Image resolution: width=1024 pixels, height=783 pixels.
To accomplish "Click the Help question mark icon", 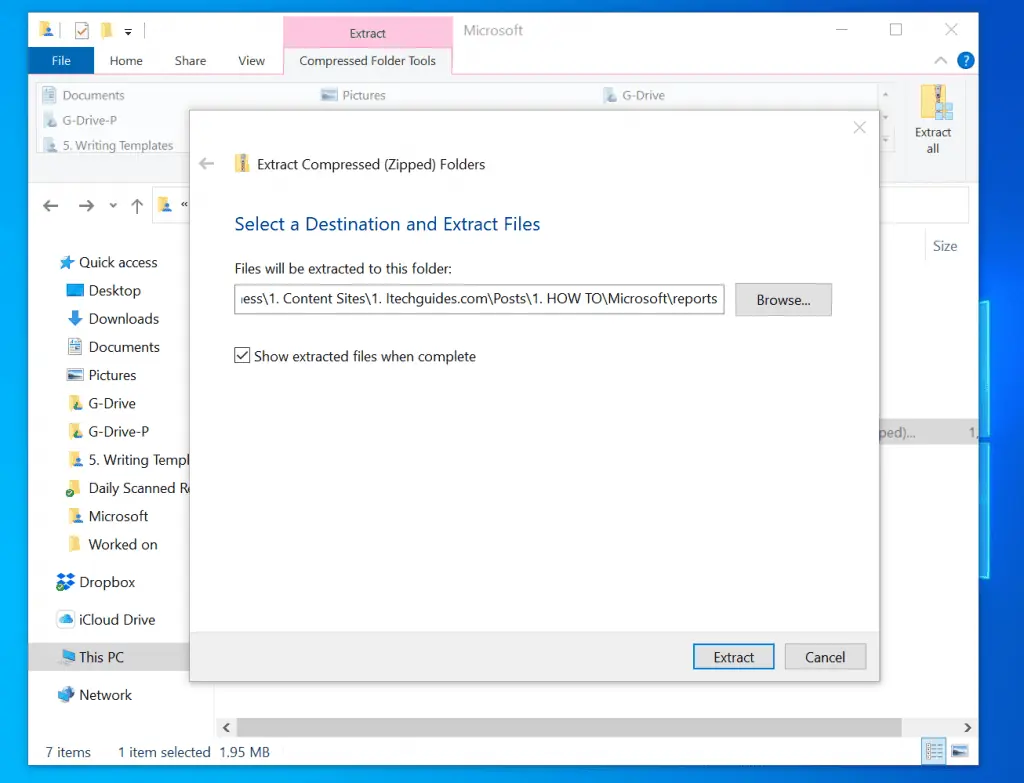I will [965, 60].
